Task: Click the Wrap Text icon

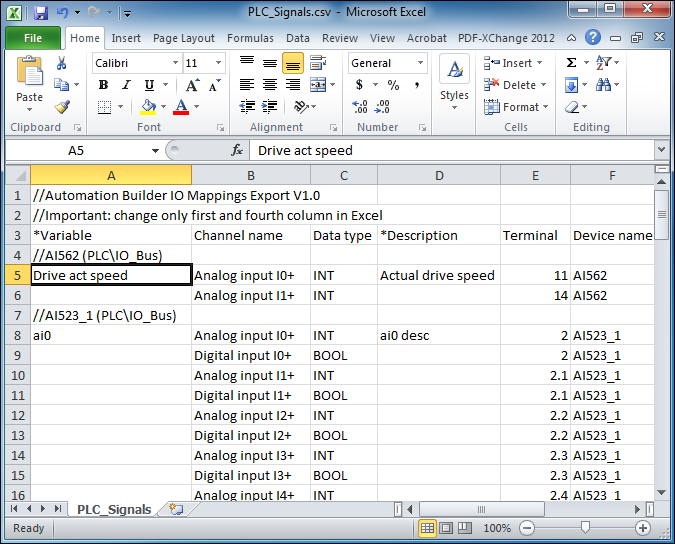Action: click(x=318, y=63)
